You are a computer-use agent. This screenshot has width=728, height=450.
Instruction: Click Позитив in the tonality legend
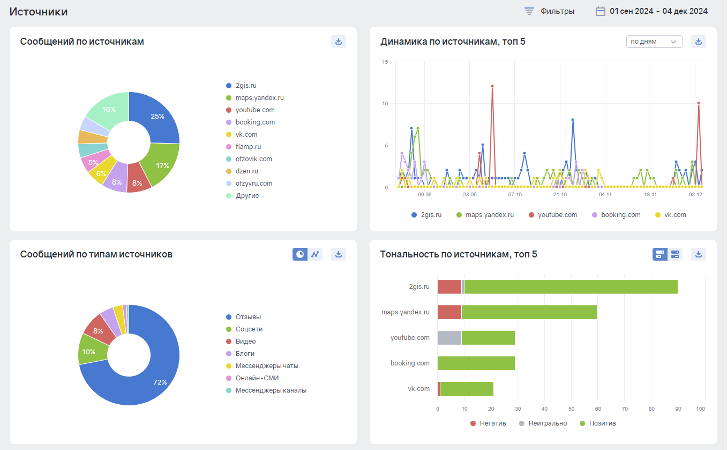tap(598, 423)
